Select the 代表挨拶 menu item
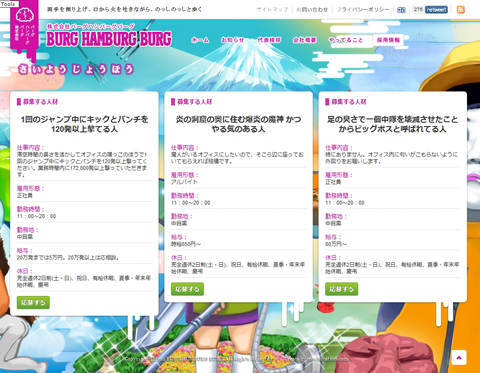Image resolution: width=480 pixels, height=373 pixels. pos(269,40)
